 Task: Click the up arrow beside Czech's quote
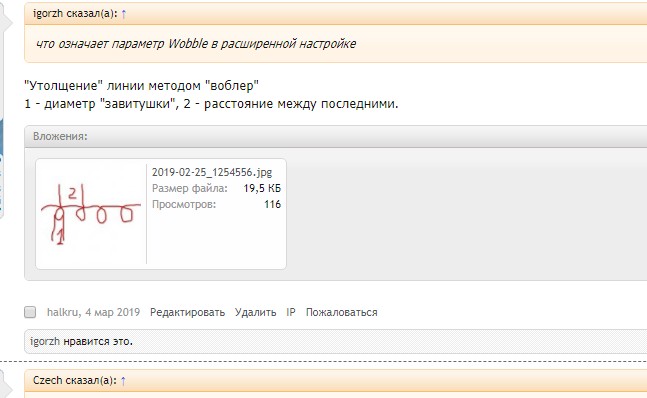123,381
